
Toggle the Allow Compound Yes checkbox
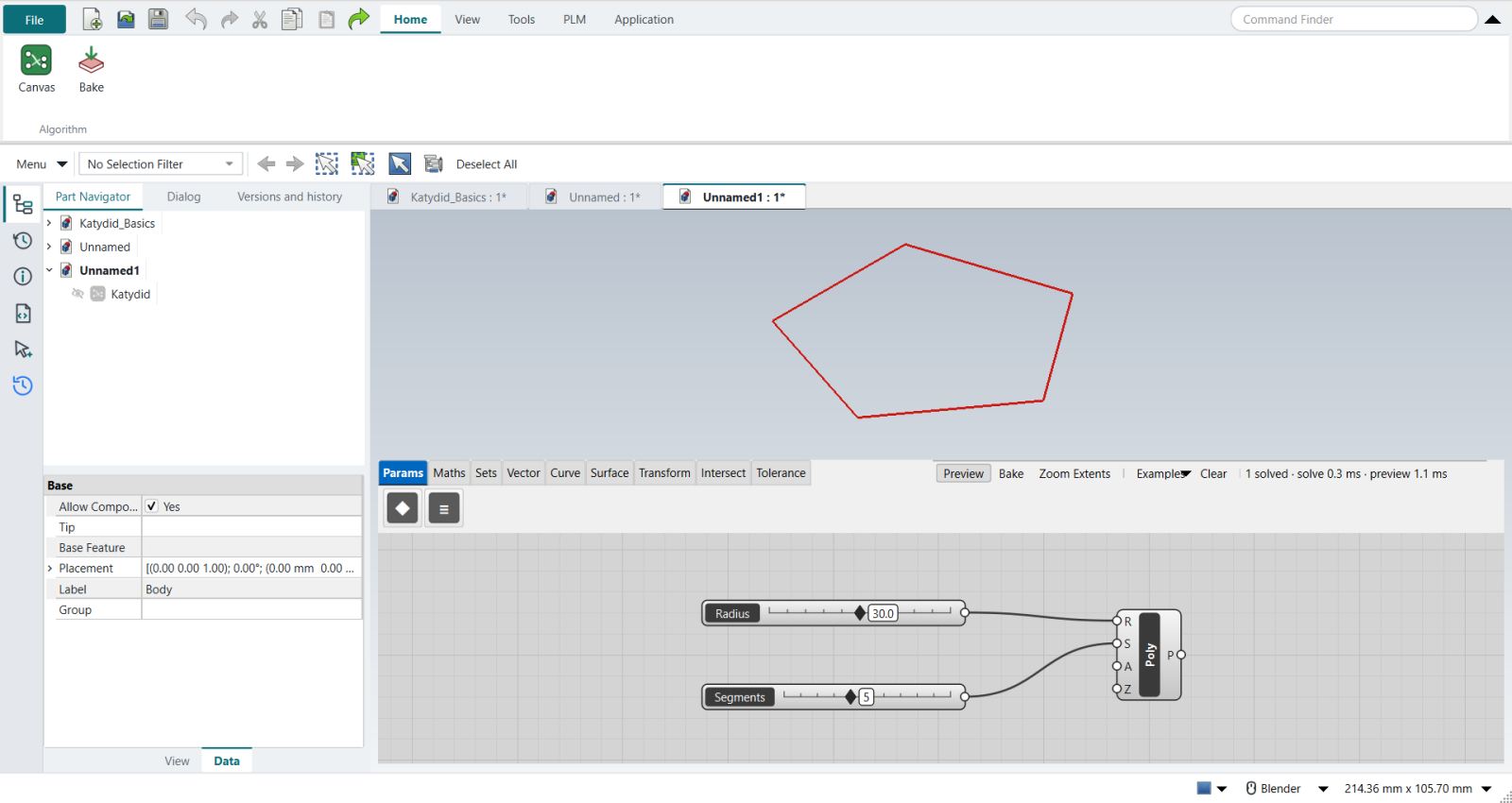(x=151, y=506)
